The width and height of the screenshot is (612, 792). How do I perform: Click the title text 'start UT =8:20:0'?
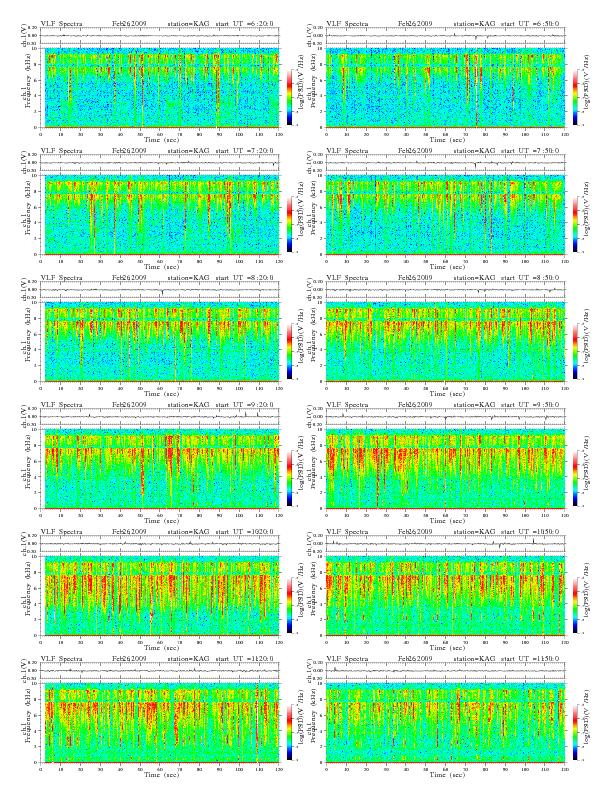coord(244,278)
